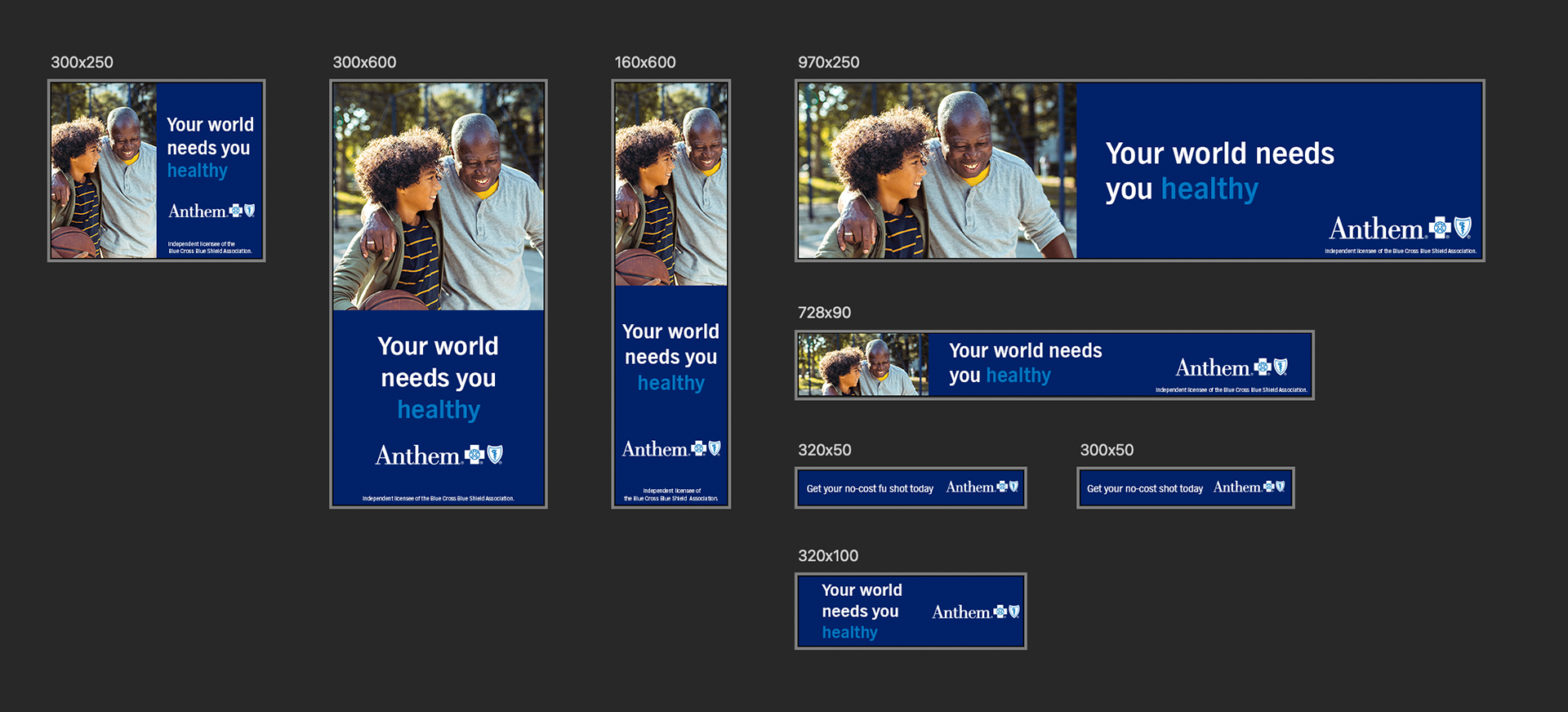Click the Anthem logo in the 728x90 banner
The width and height of the screenshot is (1568, 712).
click(x=1232, y=367)
